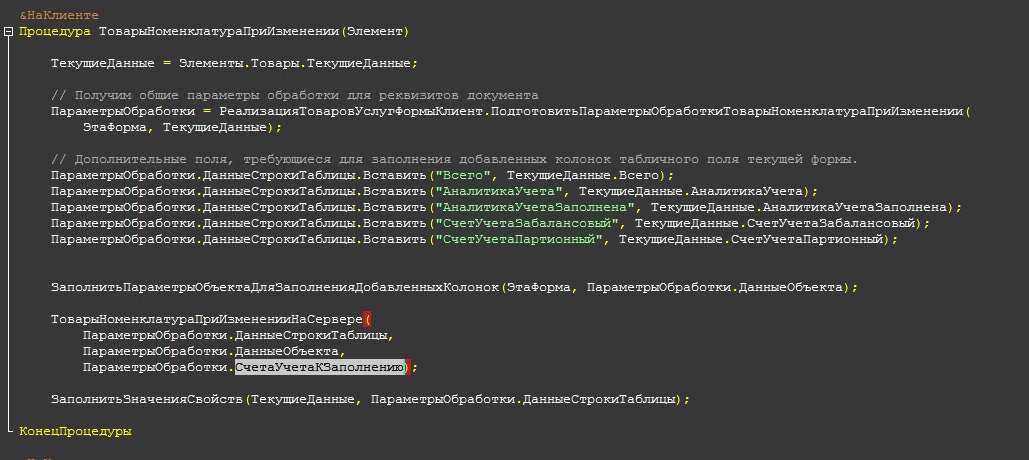This screenshot has width=1029, height=460.
Task: Click the "АналитикаУчетаЗаполнена" string literal
Action: tap(535, 207)
